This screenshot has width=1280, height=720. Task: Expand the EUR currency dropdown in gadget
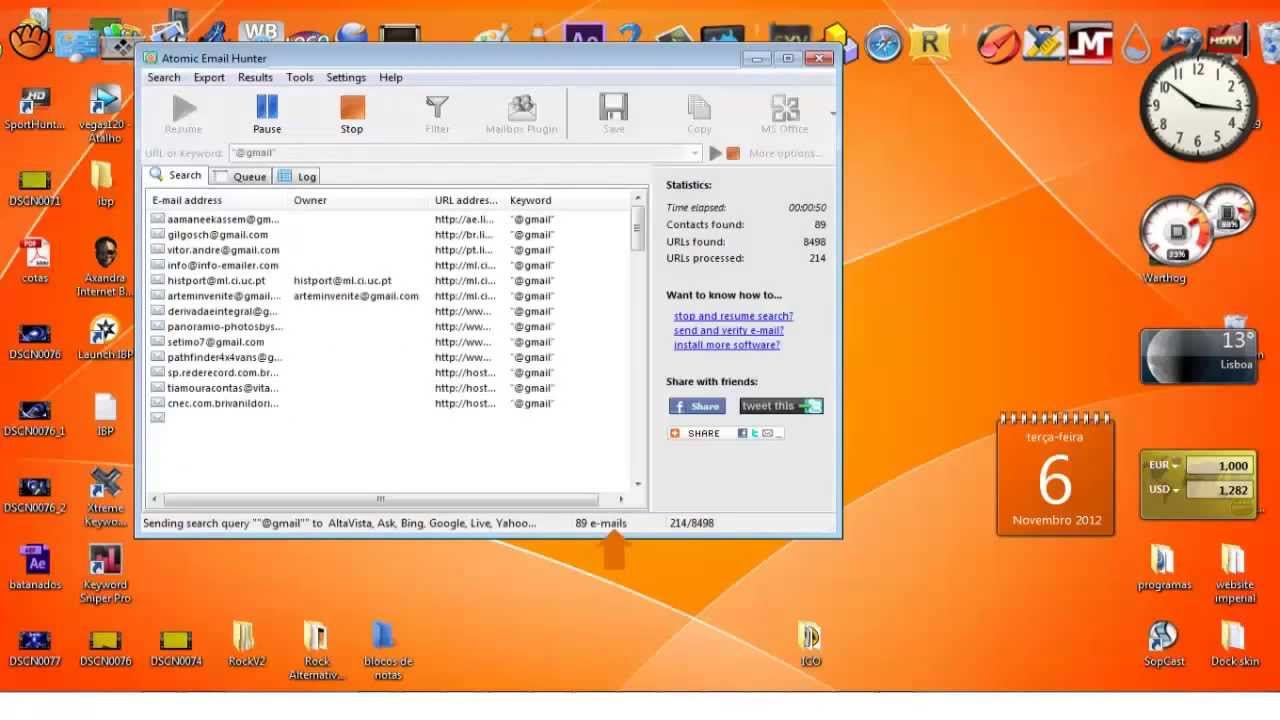(1176, 465)
